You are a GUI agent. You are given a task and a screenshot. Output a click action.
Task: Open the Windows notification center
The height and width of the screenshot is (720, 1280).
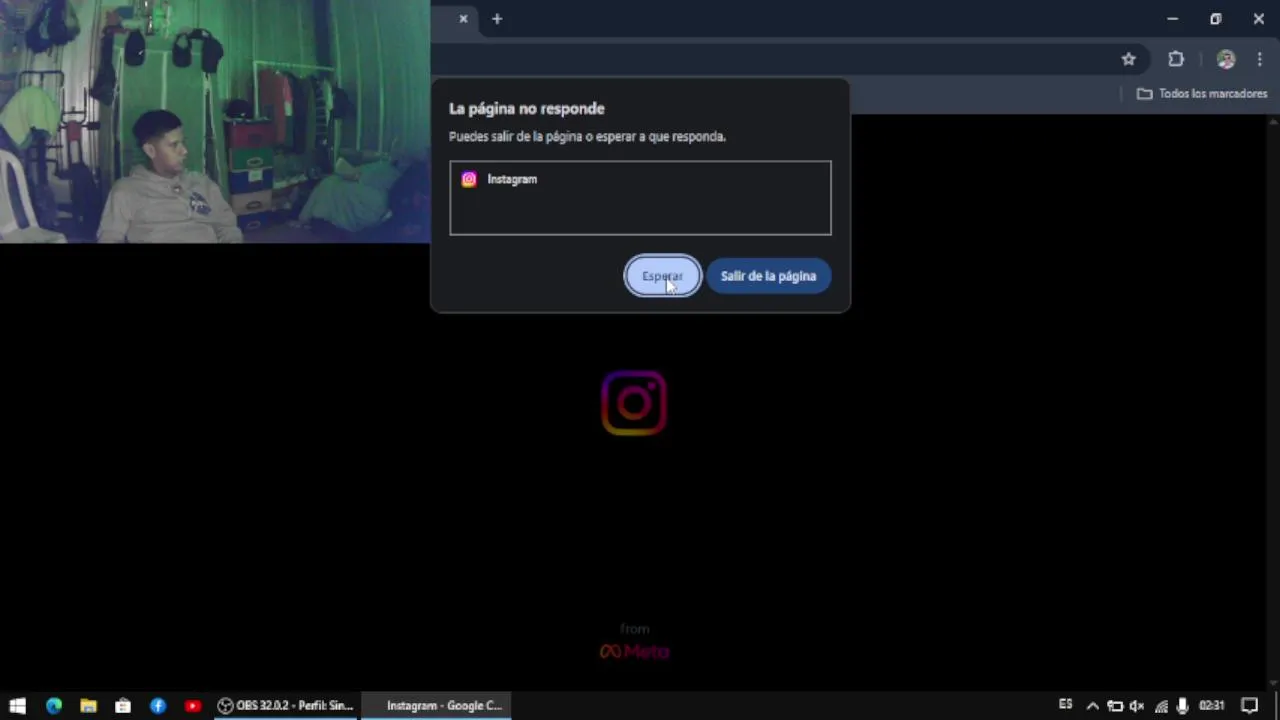click(1249, 705)
